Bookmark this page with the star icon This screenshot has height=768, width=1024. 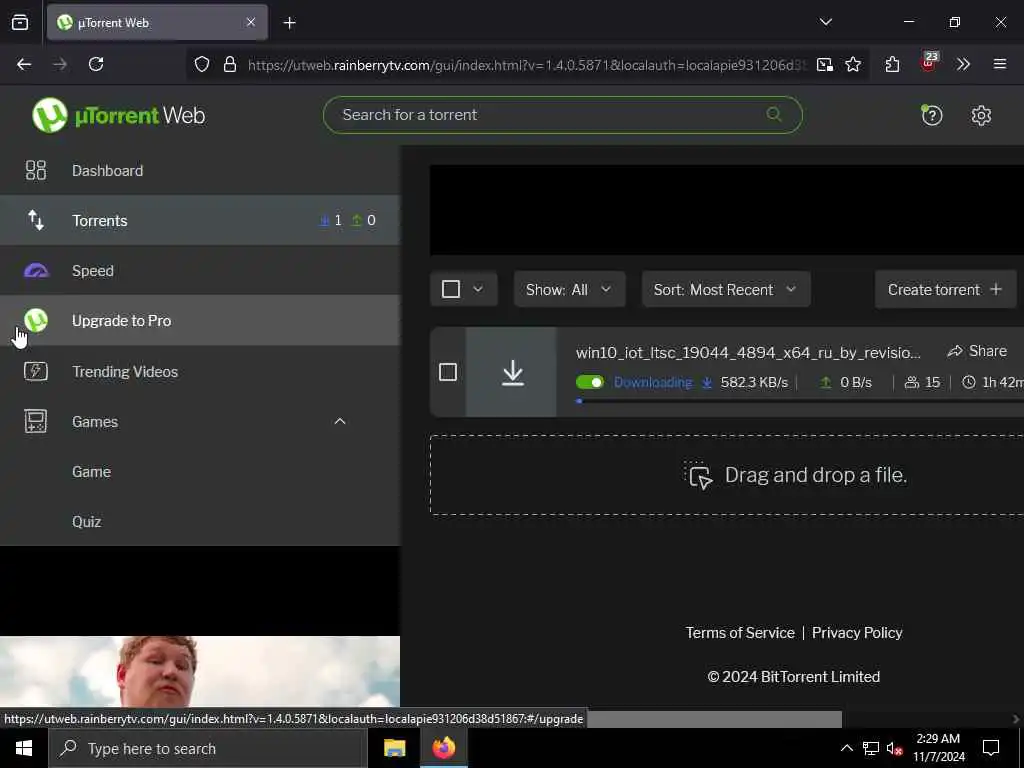click(853, 64)
